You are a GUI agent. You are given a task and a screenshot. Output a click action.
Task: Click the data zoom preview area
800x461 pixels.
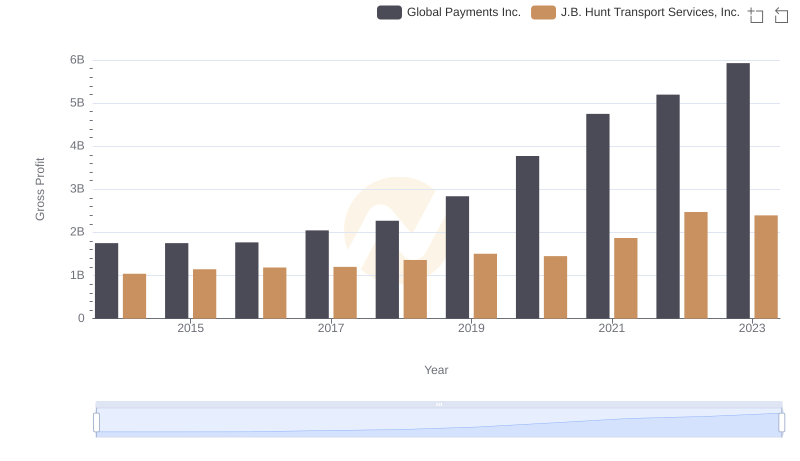click(x=439, y=423)
